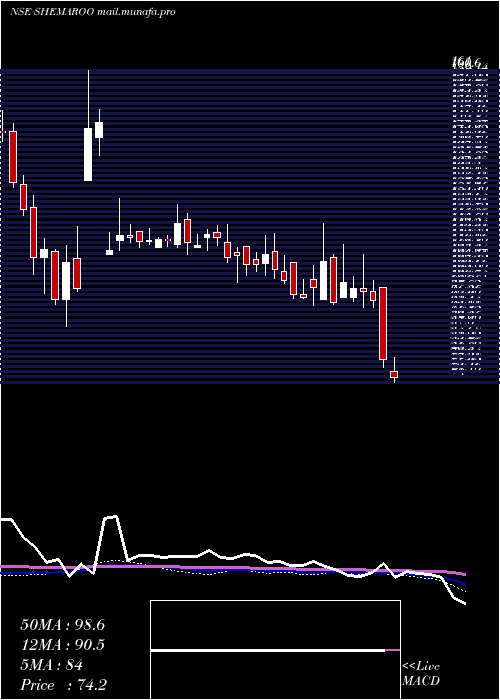This screenshot has height=700, width=500.
Task: Select the 12MA : 90.5 value
Action: pyautogui.click(x=62, y=645)
